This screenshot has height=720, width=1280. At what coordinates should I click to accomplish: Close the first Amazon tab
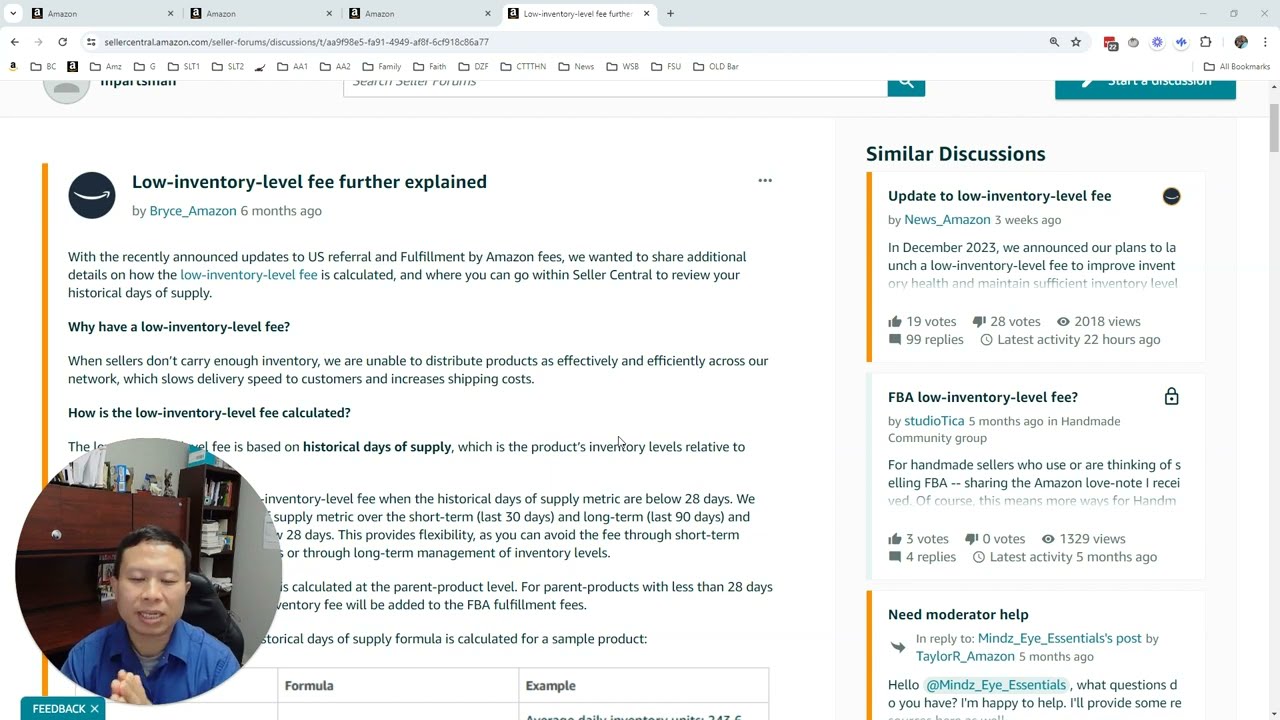(x=170, y=14)
